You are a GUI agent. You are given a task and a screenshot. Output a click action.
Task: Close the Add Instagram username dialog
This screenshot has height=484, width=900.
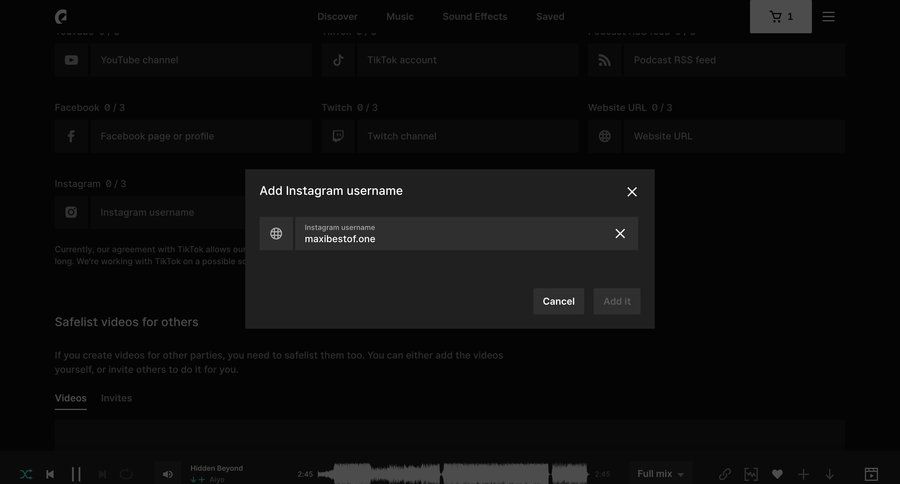pos(631,192)
